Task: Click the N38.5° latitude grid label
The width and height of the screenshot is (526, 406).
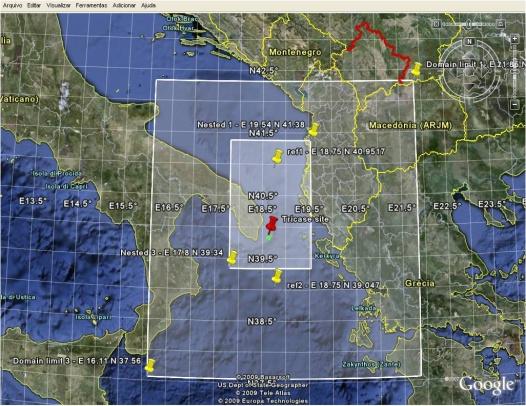Action: [262, 321]
